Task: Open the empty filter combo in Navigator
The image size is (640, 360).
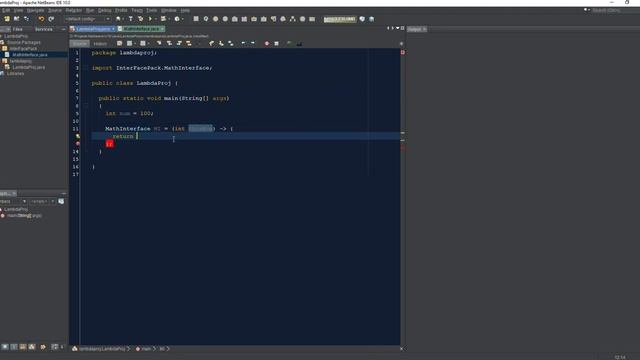Action: click(42, 202)
